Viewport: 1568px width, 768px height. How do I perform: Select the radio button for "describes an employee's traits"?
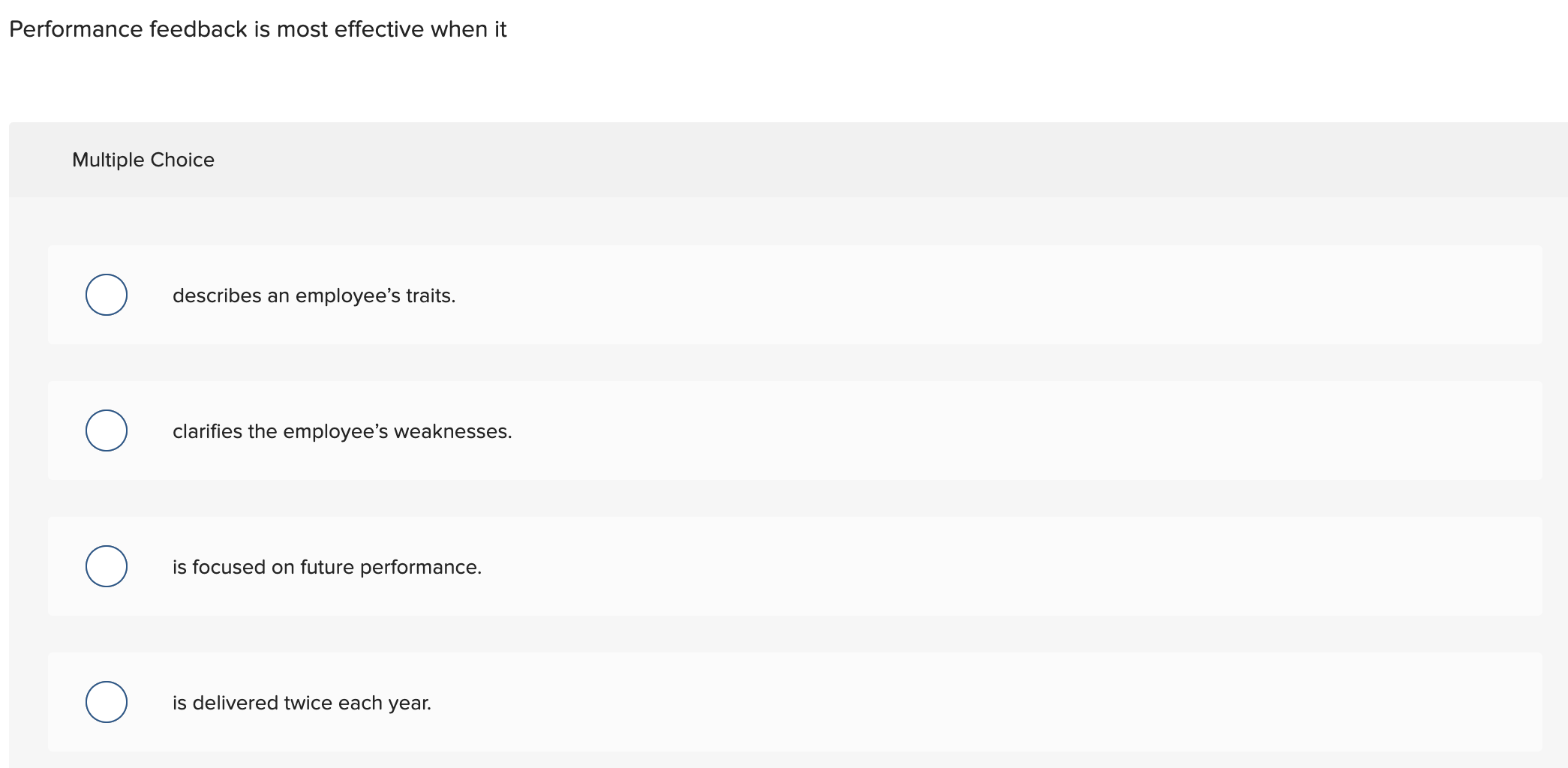coord(106,295)
